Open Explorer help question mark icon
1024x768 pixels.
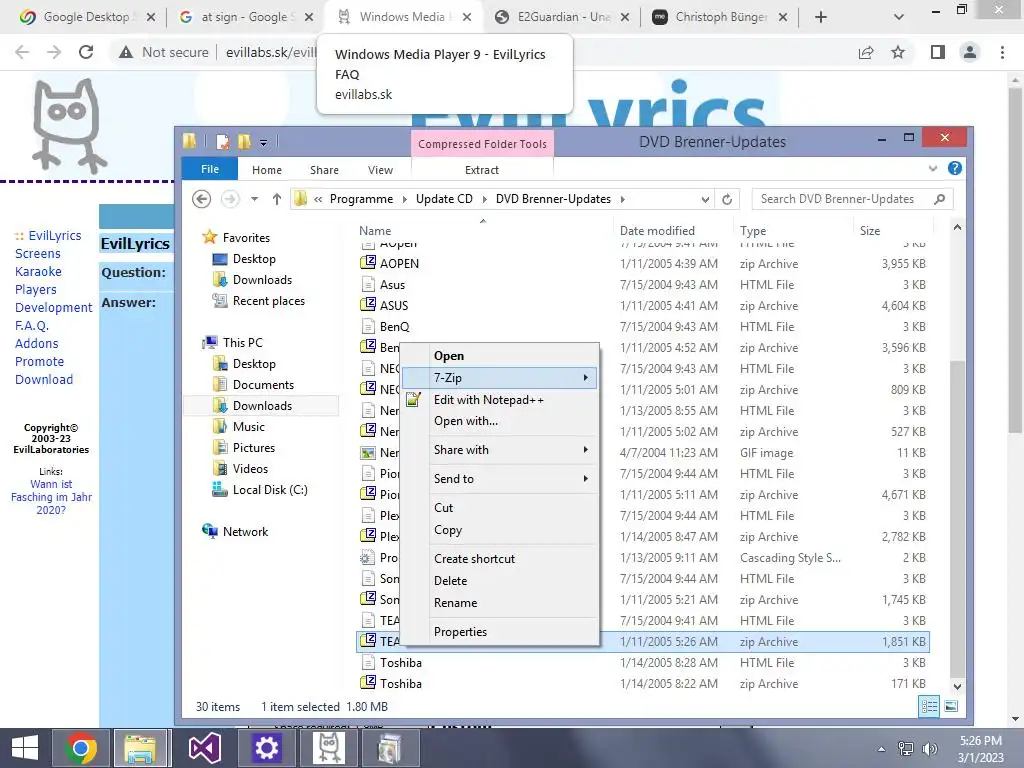click(955, 168)
